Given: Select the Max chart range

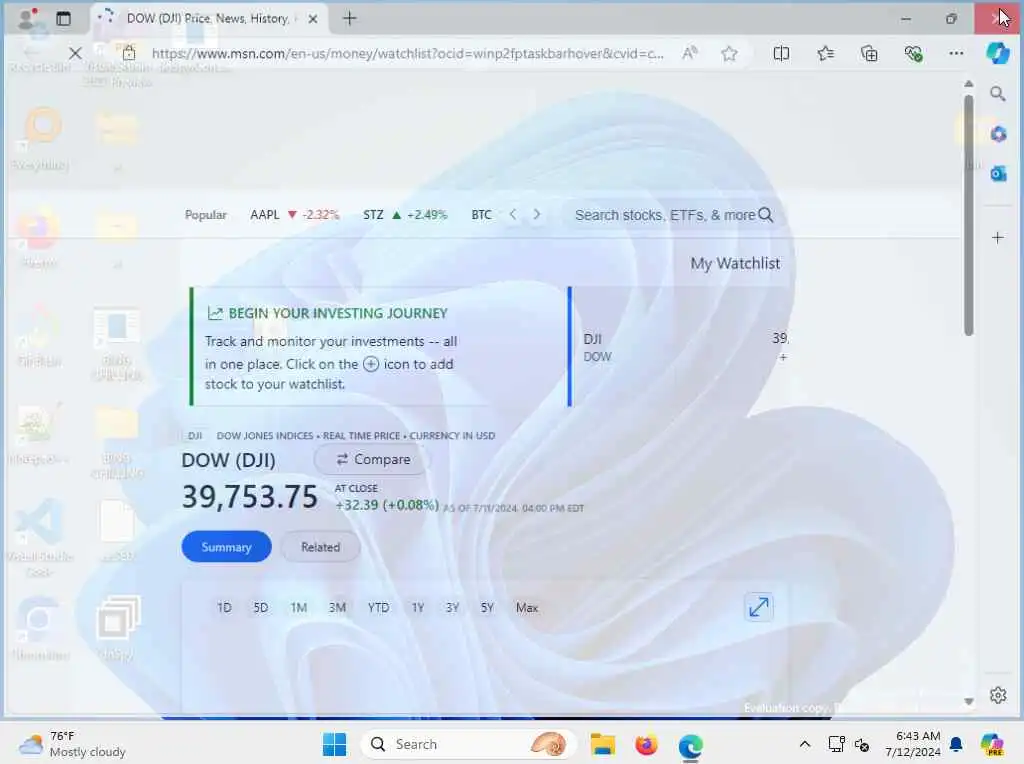Looking at the screenshot, I should tap(527, 608).
